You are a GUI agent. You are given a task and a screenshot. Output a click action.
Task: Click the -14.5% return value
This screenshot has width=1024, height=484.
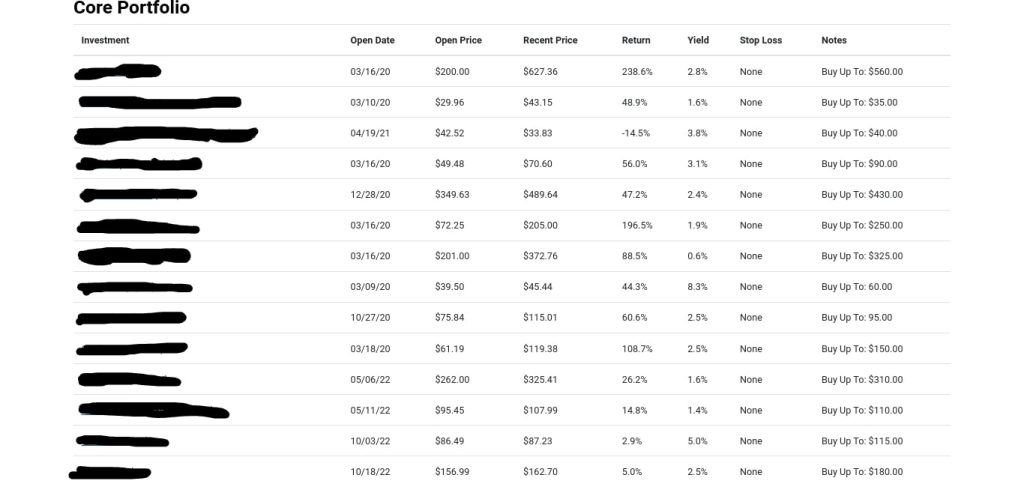[636, 133]
